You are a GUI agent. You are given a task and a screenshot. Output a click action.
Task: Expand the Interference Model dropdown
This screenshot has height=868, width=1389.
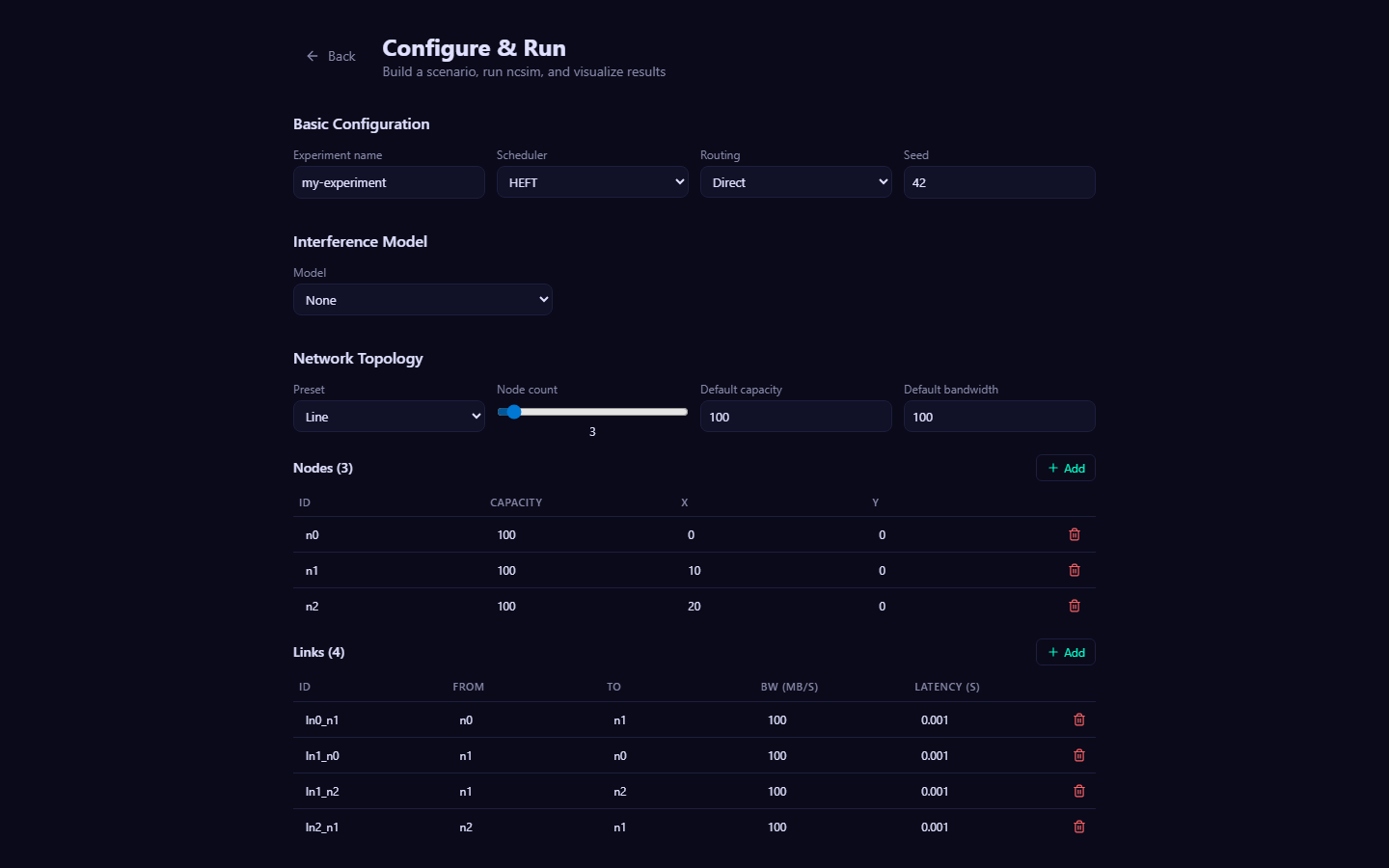click(422, 300)
